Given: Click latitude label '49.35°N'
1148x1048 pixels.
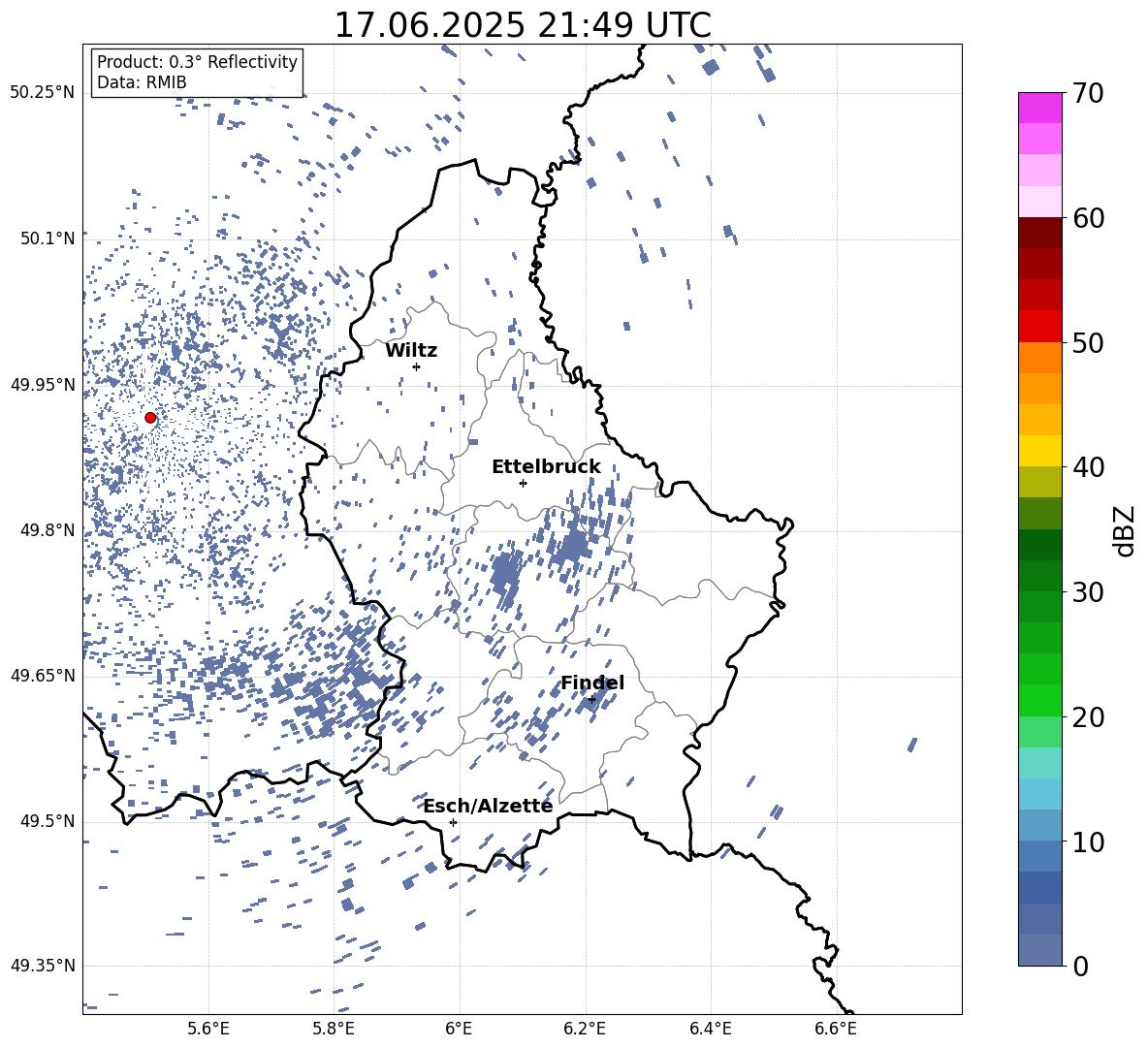Looking at the screenshot, I should click(43, 966).
